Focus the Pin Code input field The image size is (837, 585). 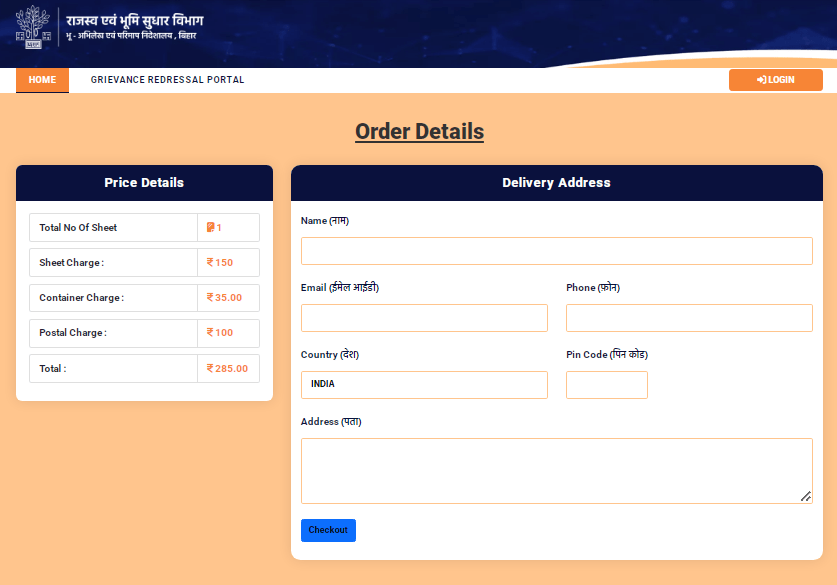607,385
